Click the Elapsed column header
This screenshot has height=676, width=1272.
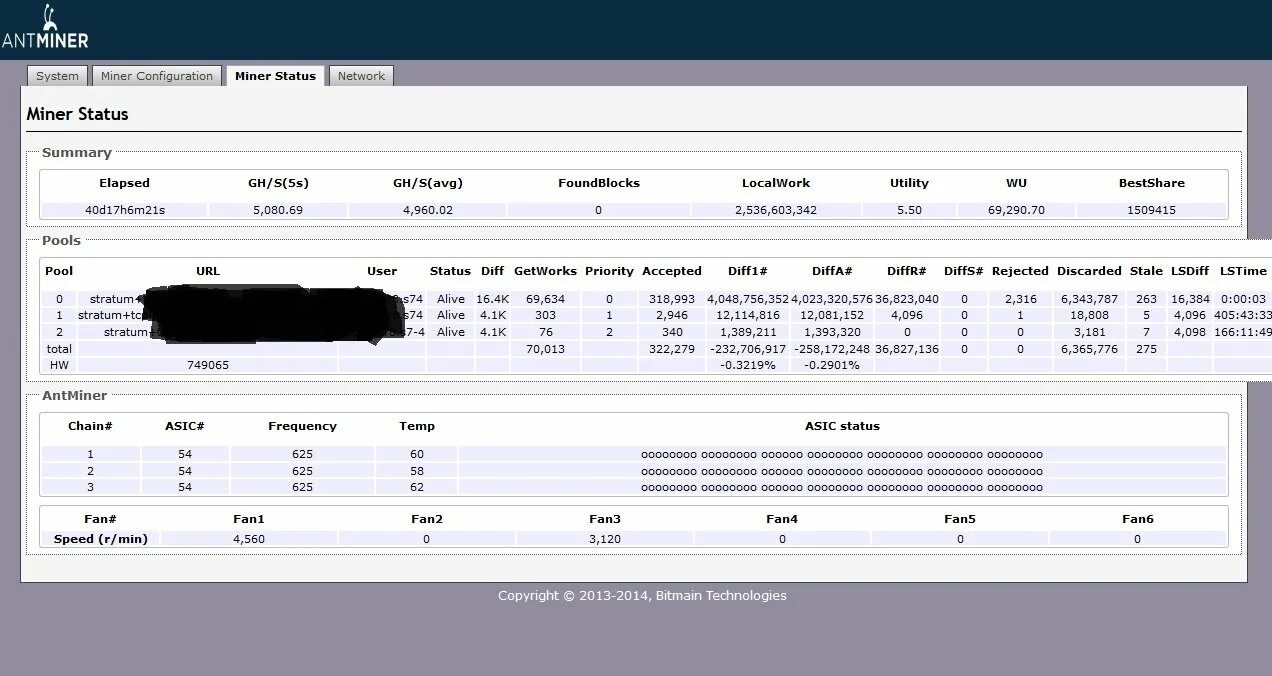pos(124,183)
